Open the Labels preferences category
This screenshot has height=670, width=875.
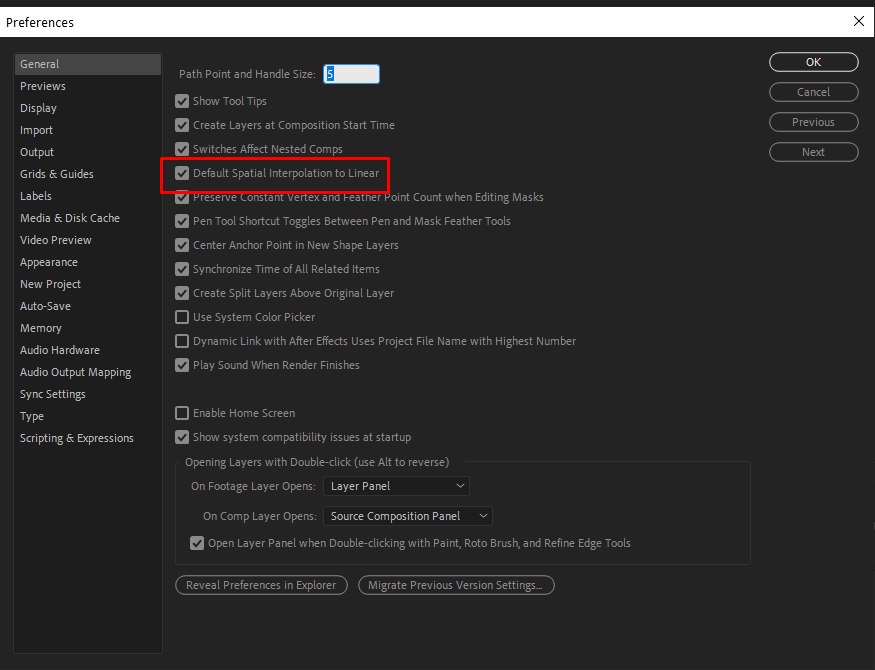click(x=36, y=196)
